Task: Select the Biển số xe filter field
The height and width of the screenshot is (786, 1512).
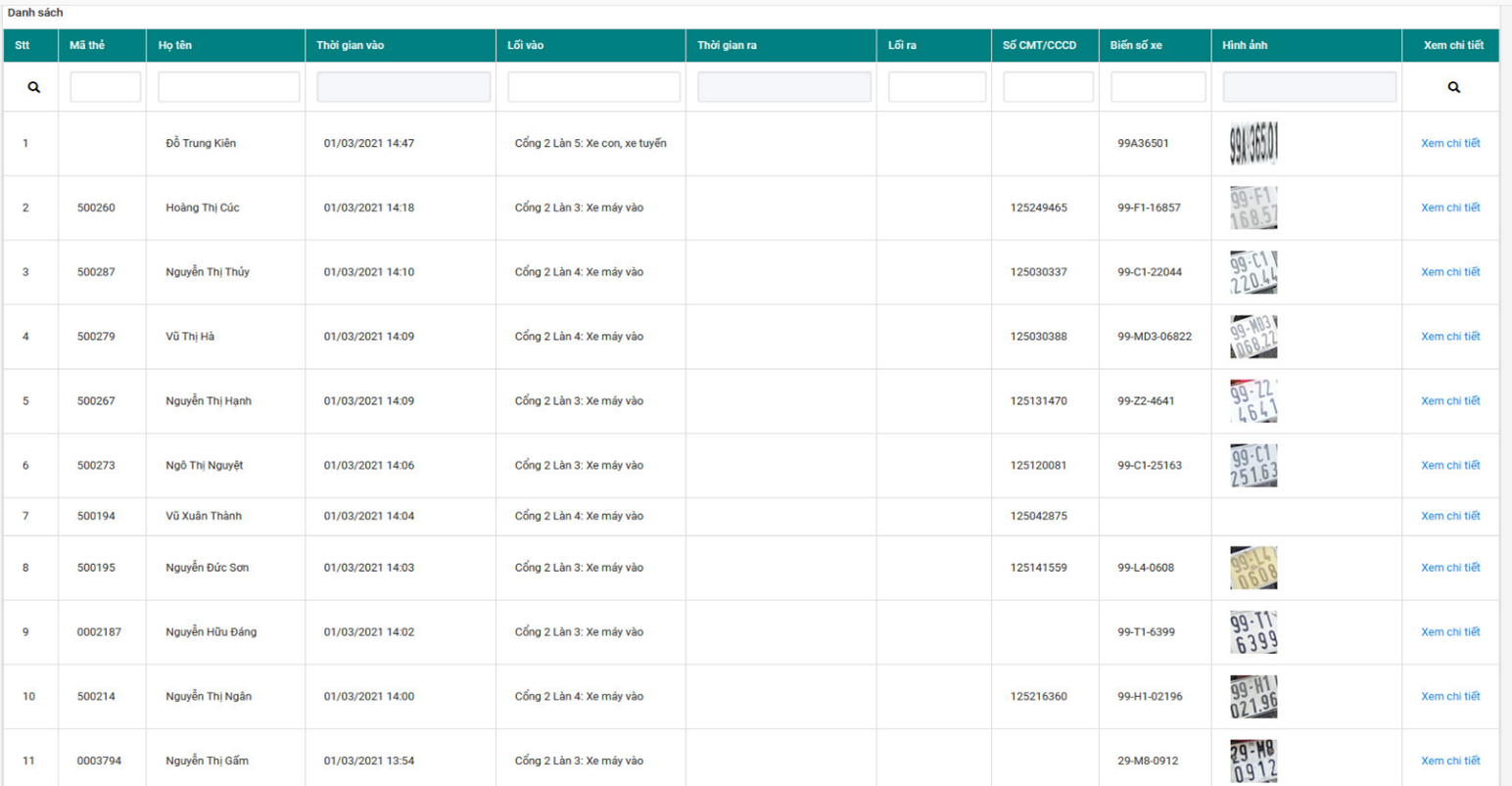Action: pos(1158,87)
